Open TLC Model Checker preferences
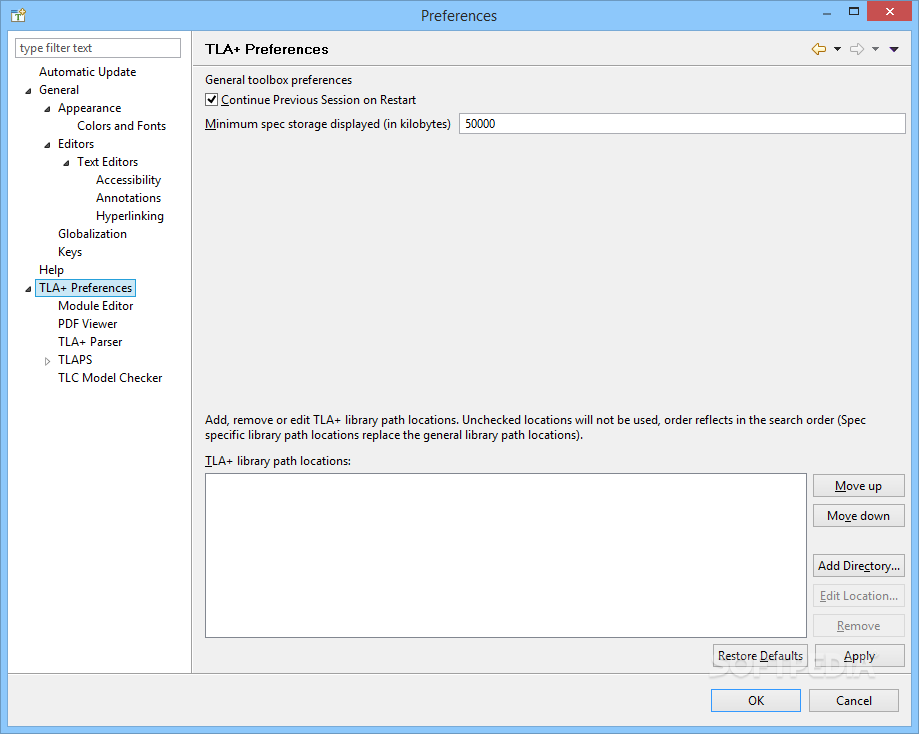Image resolution: width=919 pixels, height=734 pixels. (x=110, y=378)
